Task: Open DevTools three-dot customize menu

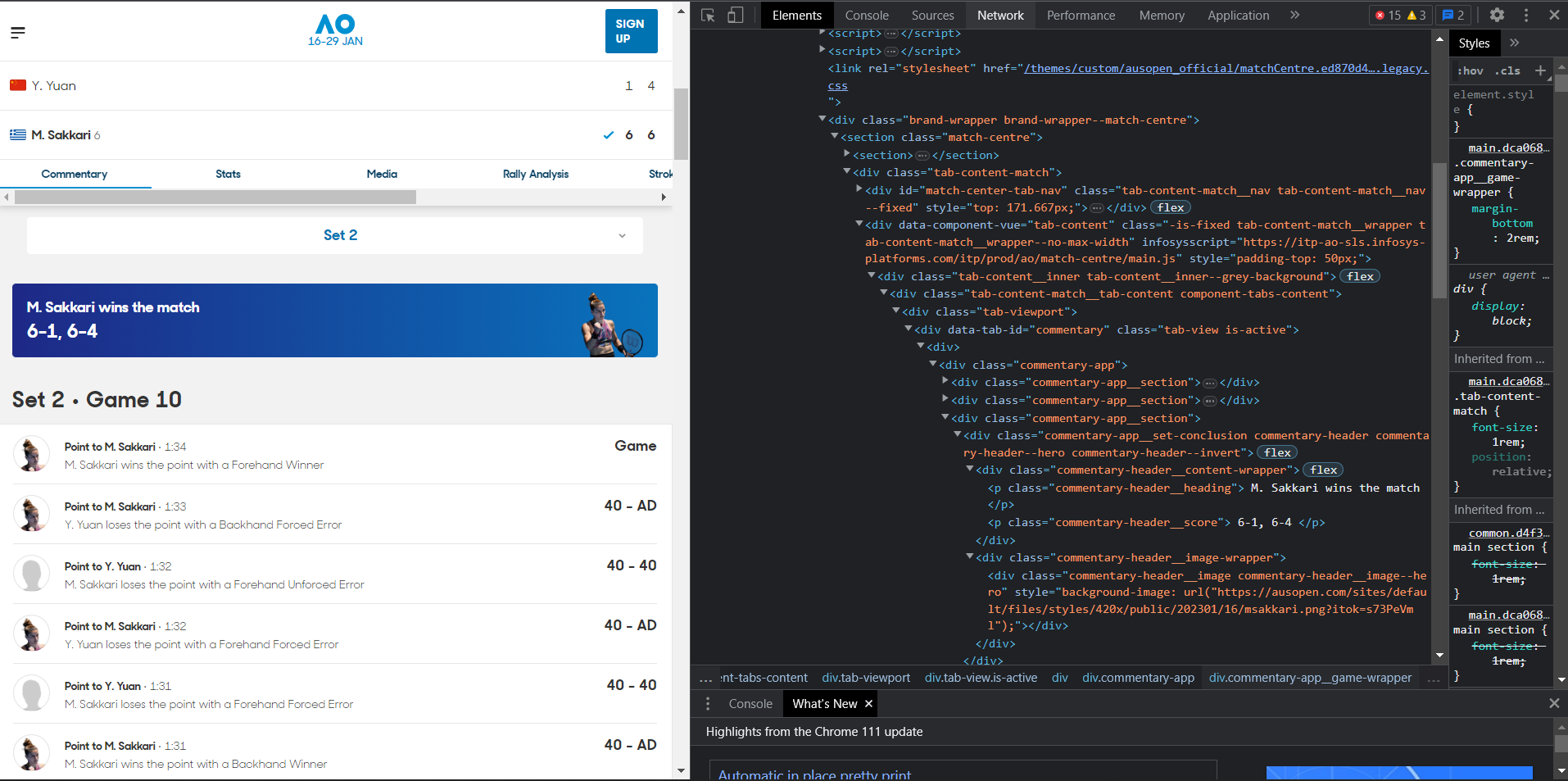Action: 1525,15
